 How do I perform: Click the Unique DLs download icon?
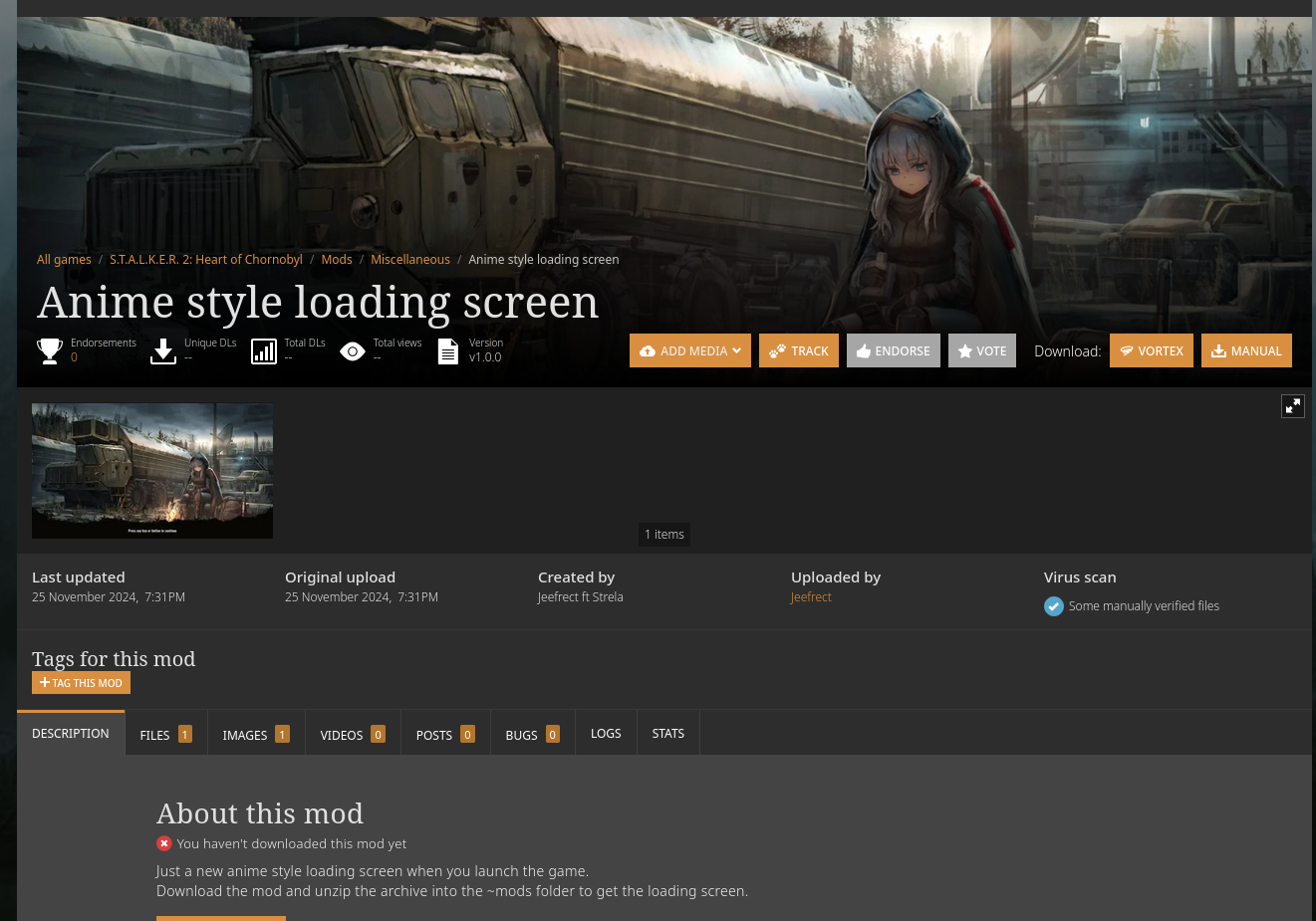(x=163, y=351)
